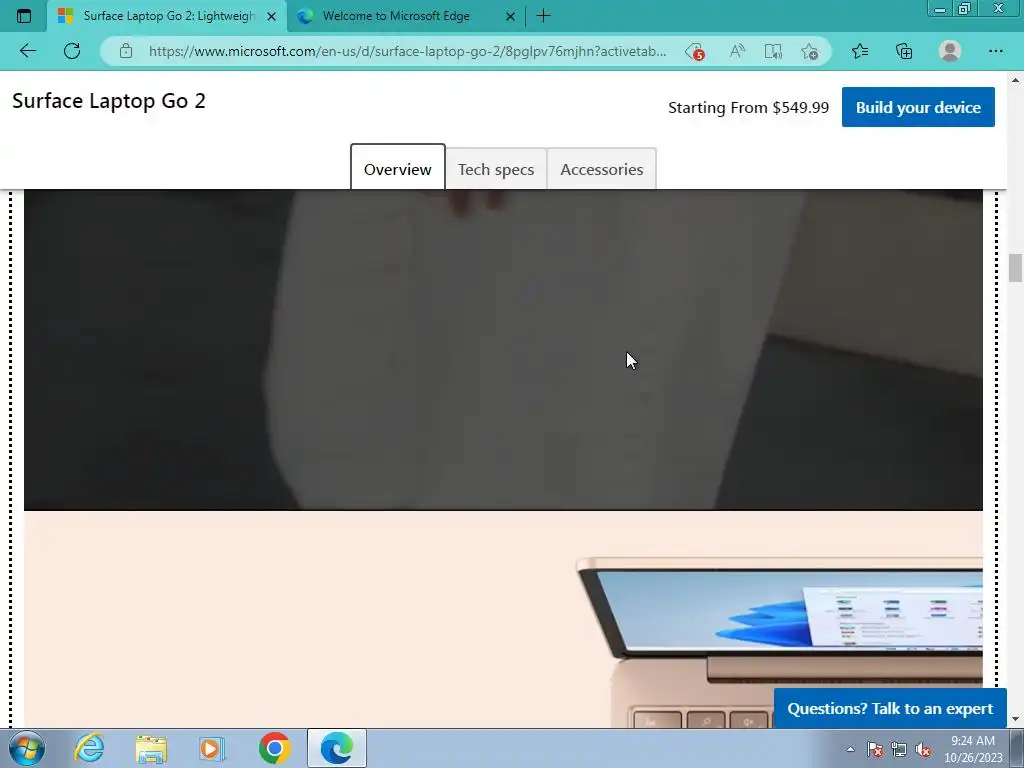
Task: Click the scrollbar up arrow
Action: pyautogui.click(x=1015, y=80)
